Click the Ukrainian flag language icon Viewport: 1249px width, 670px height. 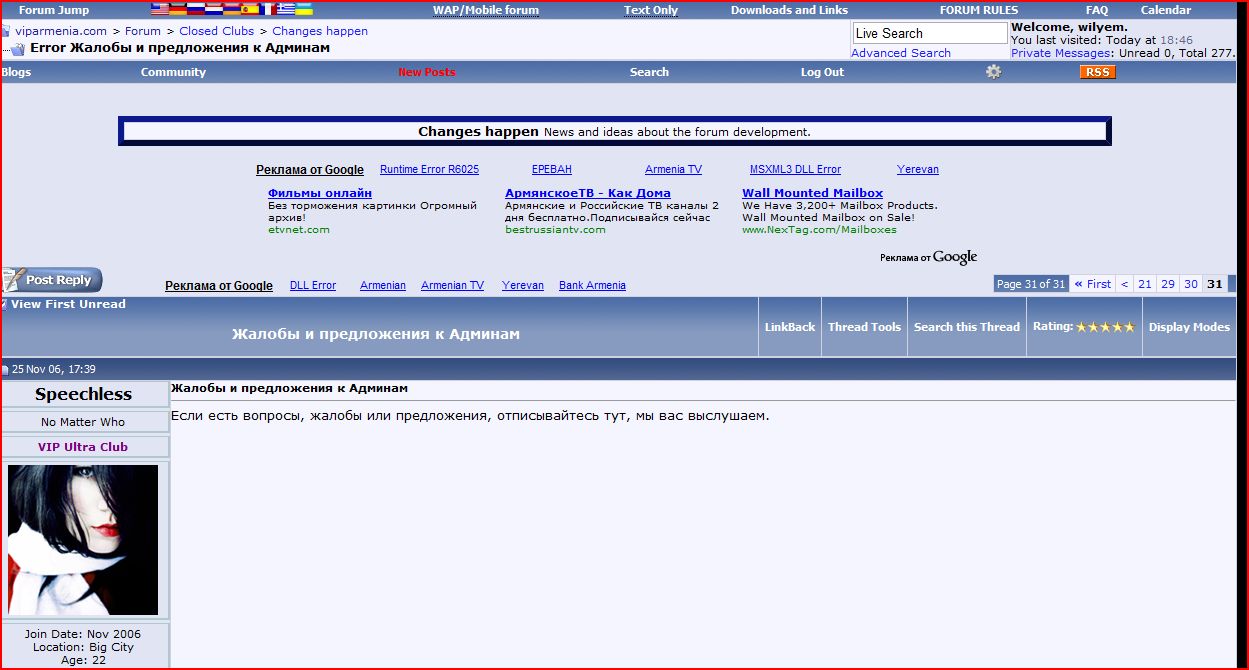[x=304, y=10]
